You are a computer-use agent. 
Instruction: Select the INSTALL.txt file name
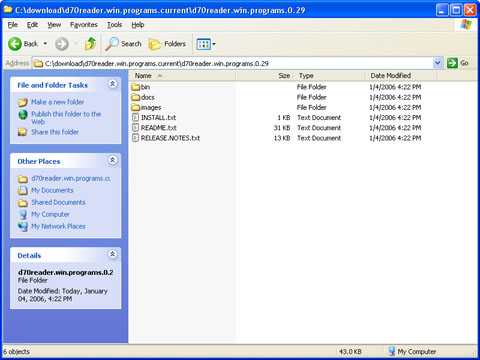pyautogui.click(x=158, y=118)
